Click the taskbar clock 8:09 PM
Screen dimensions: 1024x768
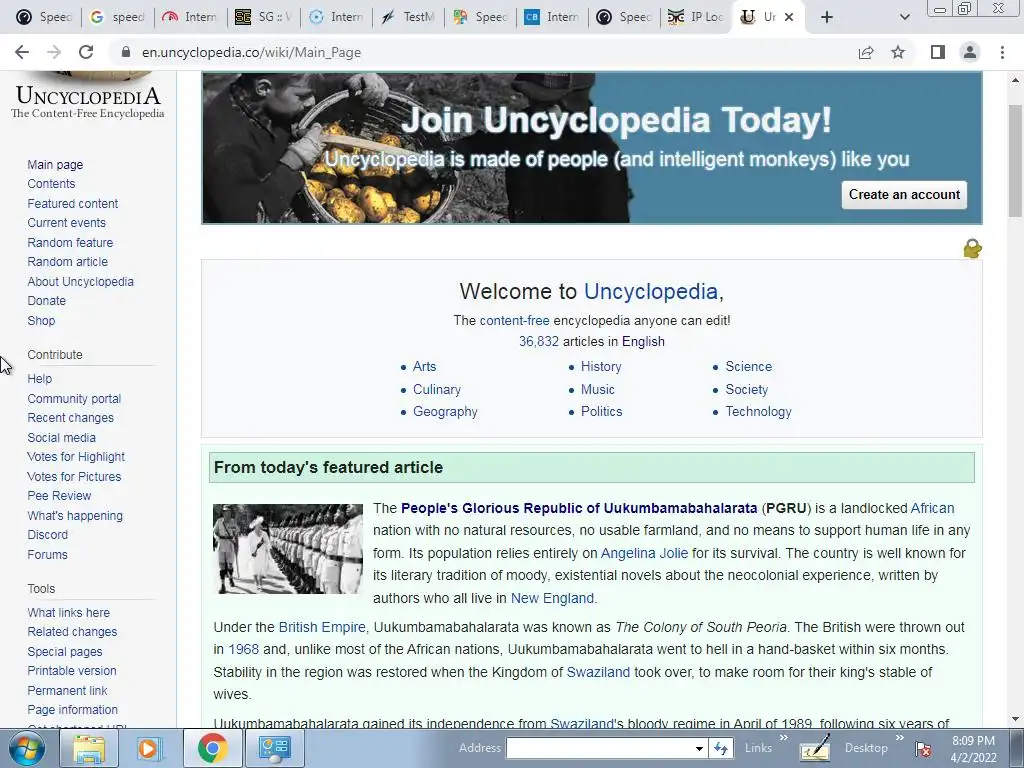tap(973, 741)
